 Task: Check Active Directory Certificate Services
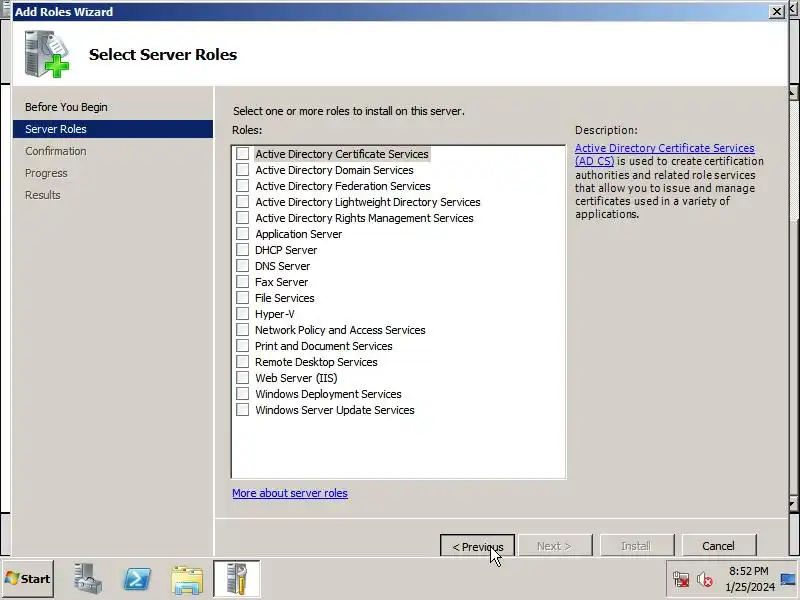pyautogui.click(x=242, y=154)
